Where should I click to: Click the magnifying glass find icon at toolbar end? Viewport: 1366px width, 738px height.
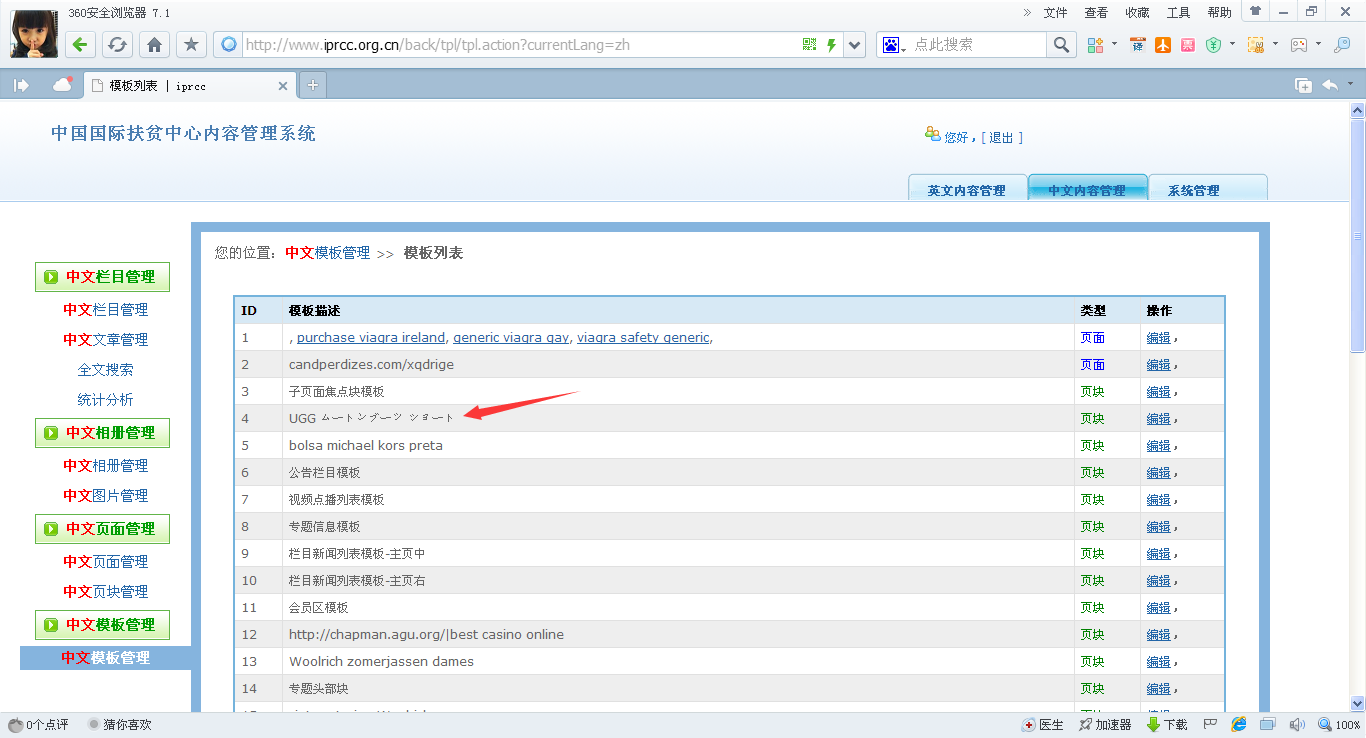click(1342, 45)
